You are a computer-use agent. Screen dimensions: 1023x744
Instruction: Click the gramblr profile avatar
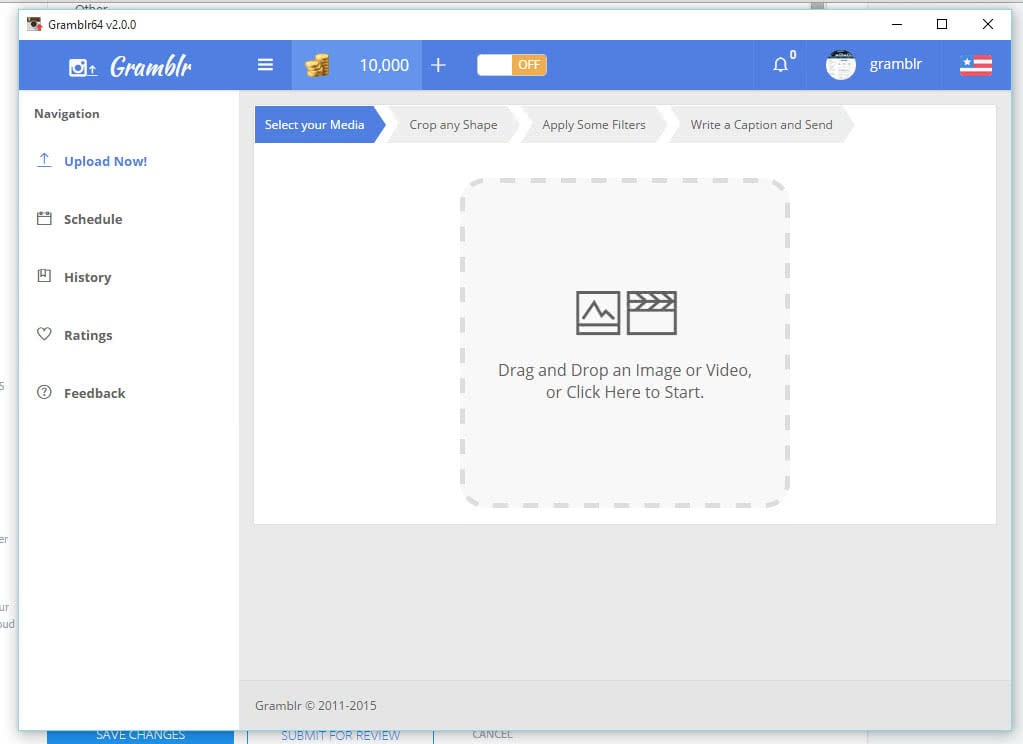[x=840, y=65]
